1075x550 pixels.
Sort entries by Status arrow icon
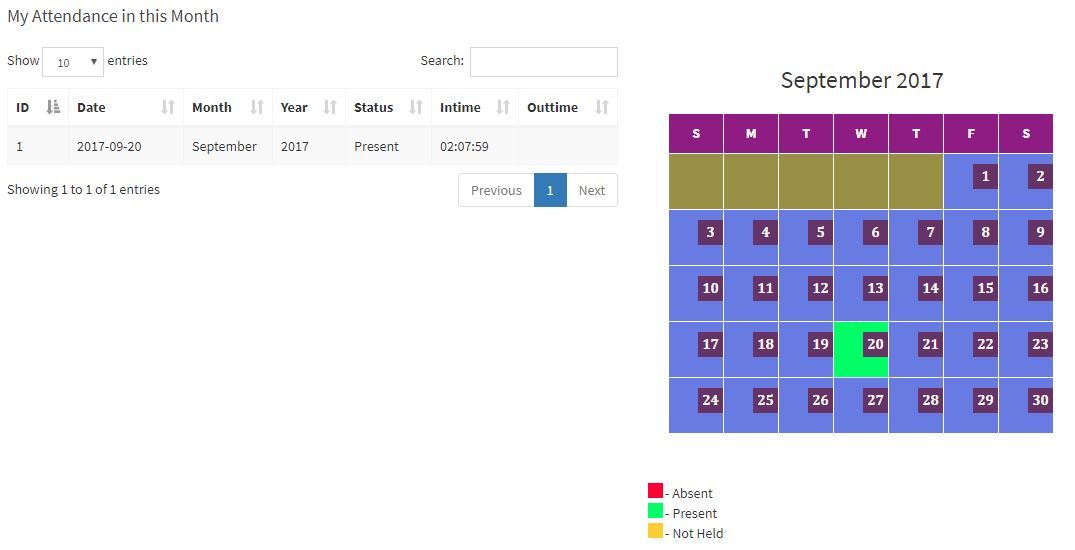pyautogui.click(x=415, y=107)
